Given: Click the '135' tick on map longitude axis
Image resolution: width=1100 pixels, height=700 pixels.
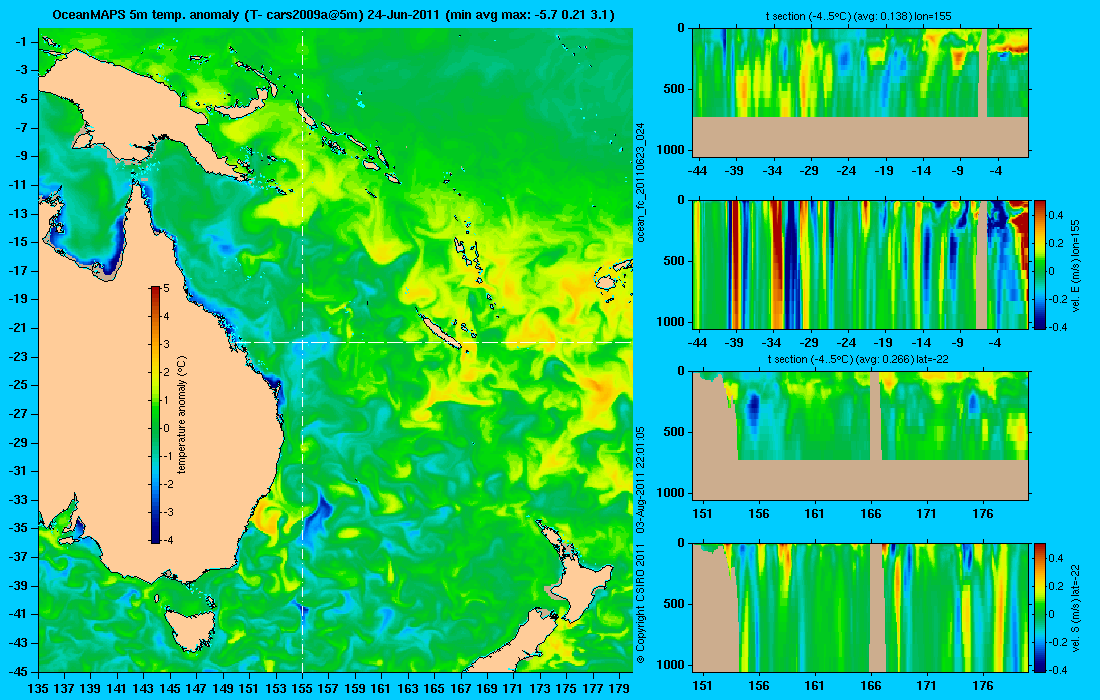Looking at the screenshot, I should pos(38,689).
